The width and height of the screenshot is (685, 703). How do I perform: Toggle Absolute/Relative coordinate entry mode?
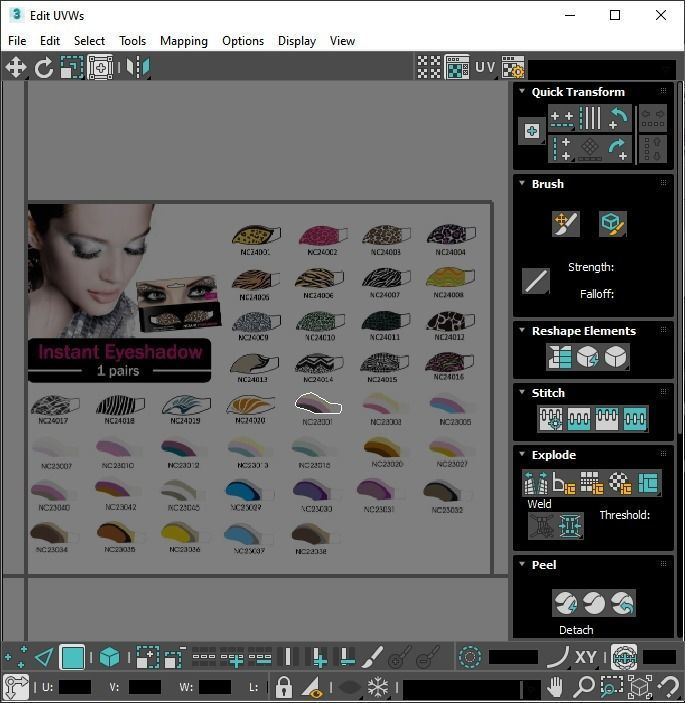17,687
